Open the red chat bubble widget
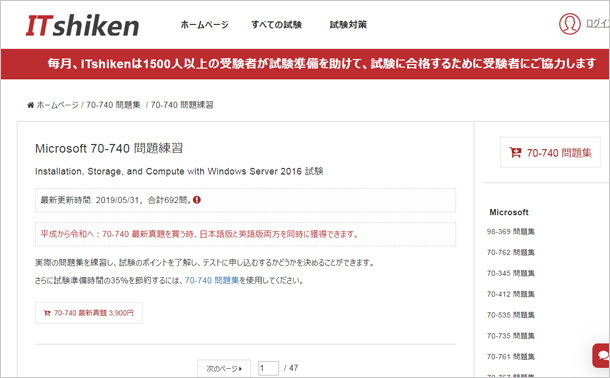 pyautogui.click(x=601, y=355)
